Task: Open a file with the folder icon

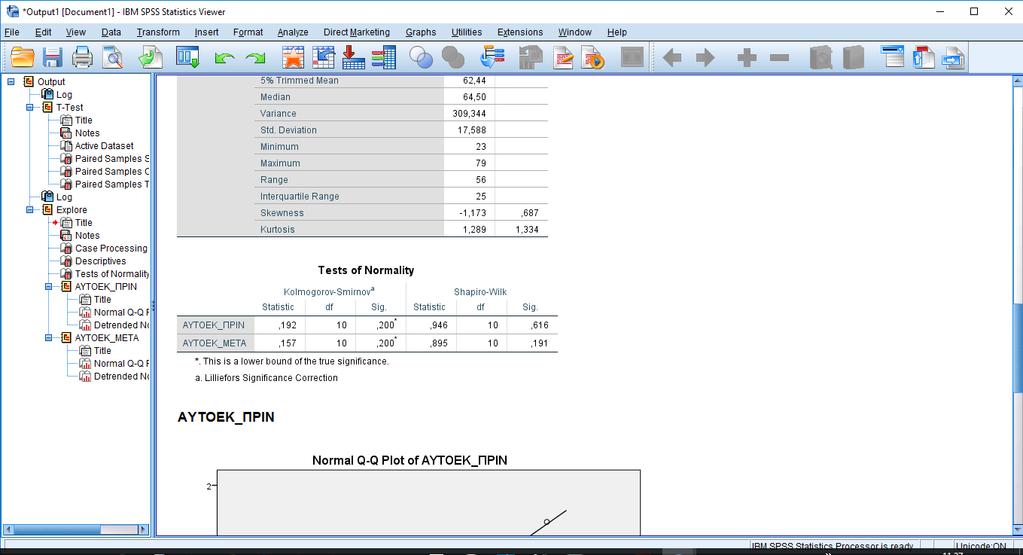Action: [x=22, y=58]
